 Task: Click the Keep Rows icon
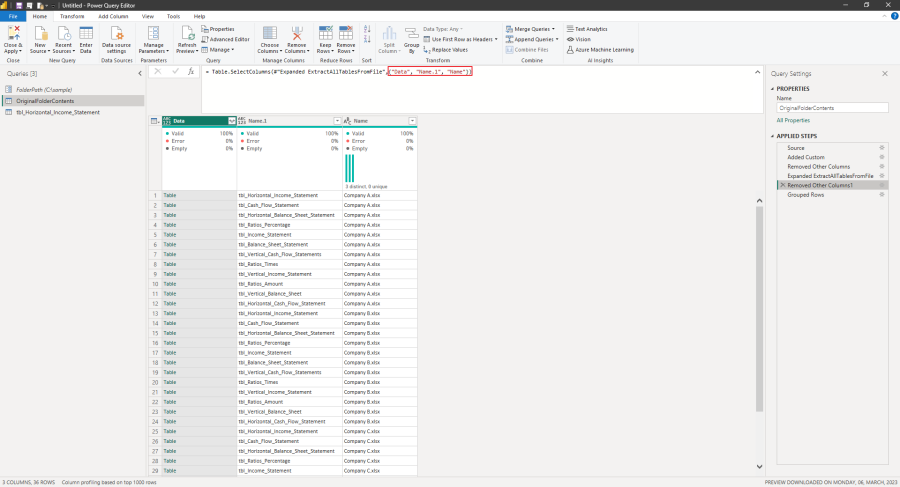point(325,33)
